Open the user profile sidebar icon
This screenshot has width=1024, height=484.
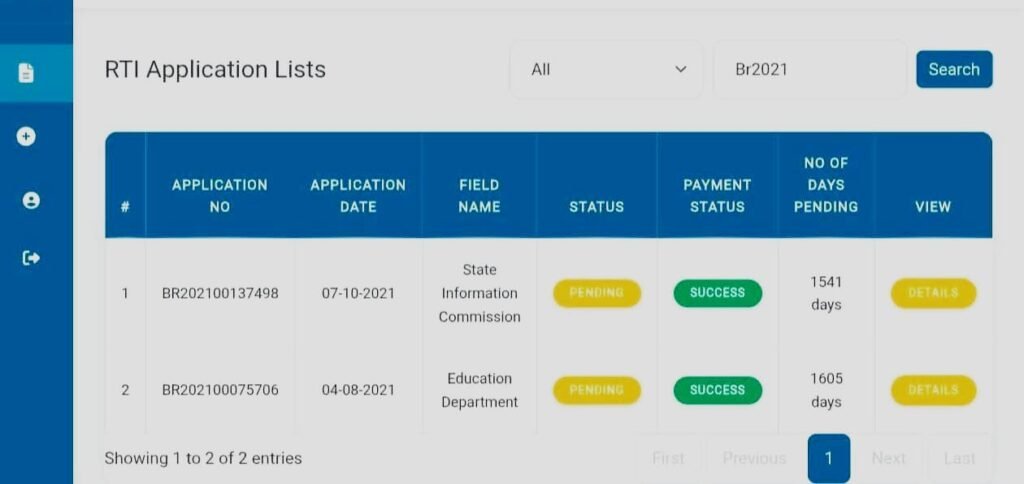(31, 200)
